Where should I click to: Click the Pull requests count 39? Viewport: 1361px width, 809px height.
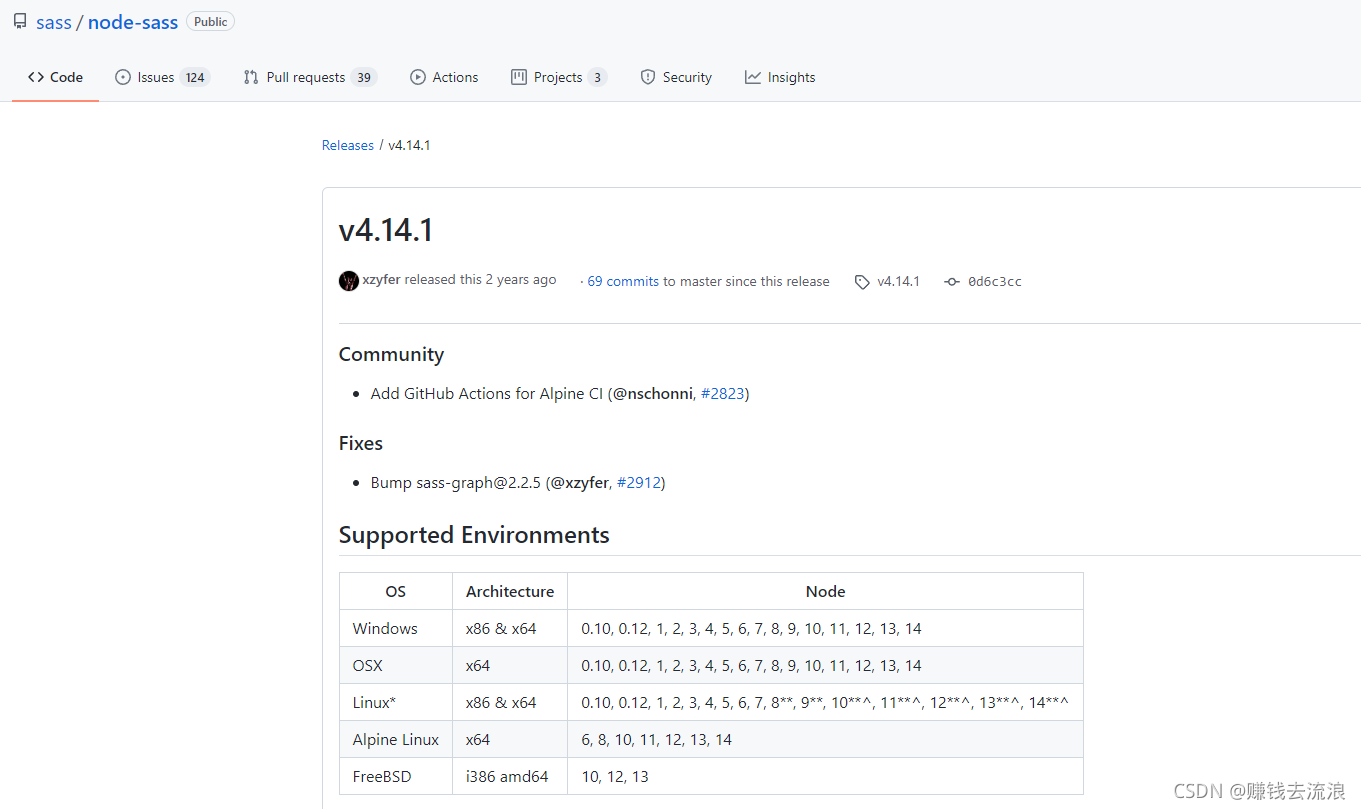point(364,77)
